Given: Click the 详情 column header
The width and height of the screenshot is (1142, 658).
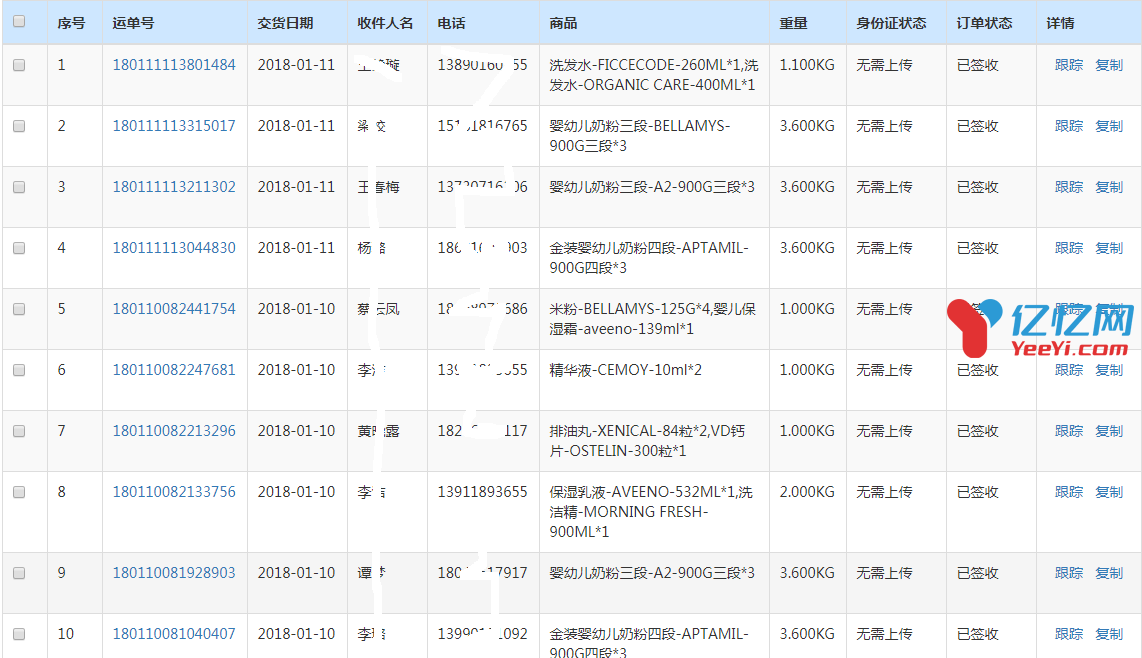Looking at the screenshot, I should coord(1060,23).
